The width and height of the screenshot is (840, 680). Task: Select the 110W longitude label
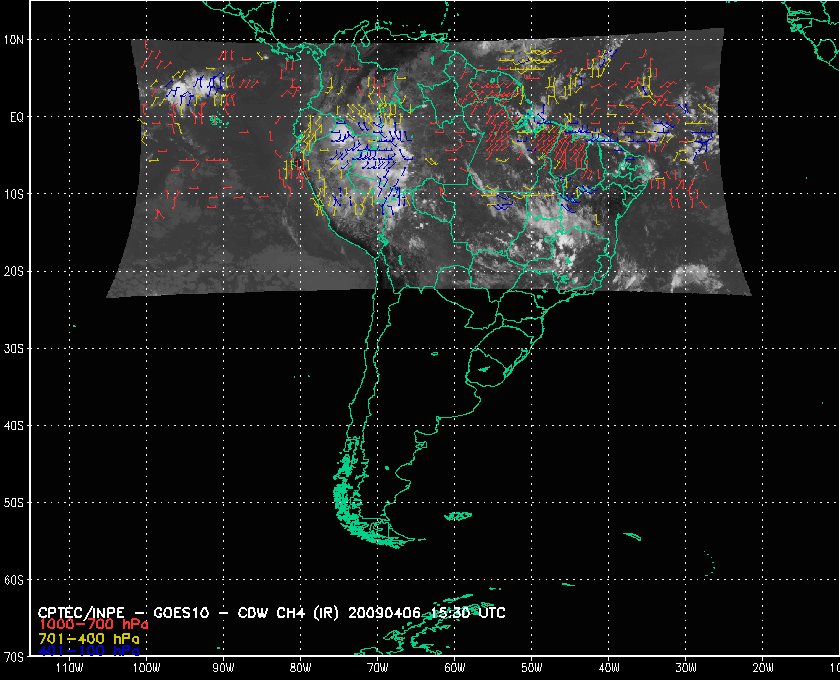click(70, 668)
